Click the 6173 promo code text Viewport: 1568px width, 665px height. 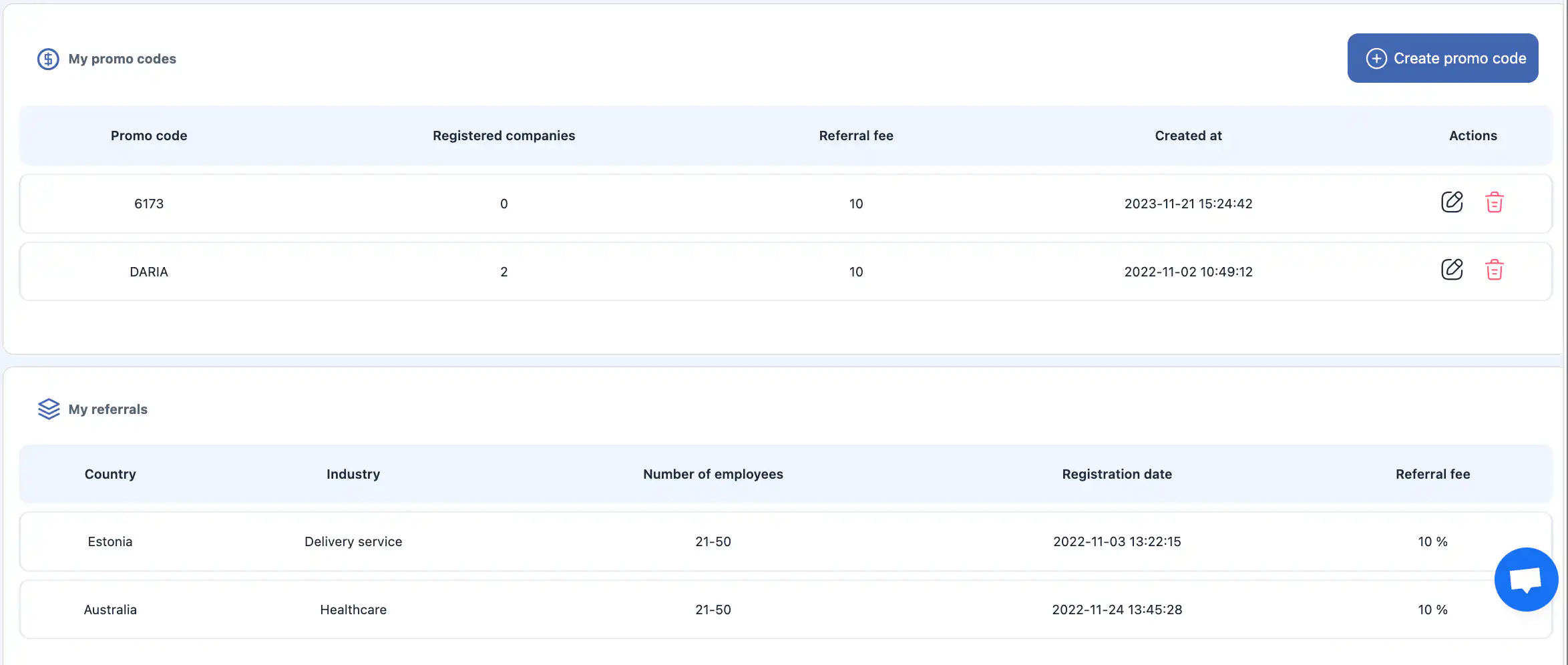pyautogui.click(x=149, y=204)
